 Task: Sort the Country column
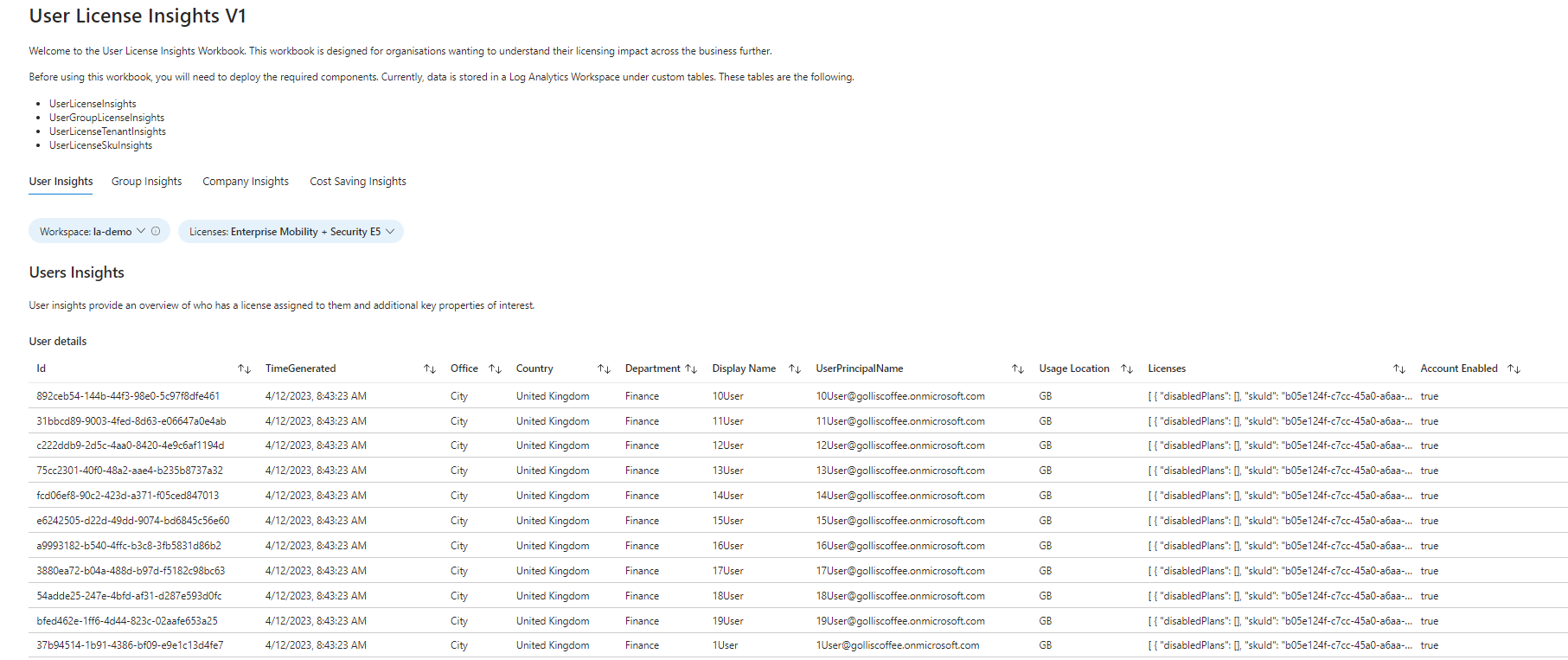(x=604, y=369)
